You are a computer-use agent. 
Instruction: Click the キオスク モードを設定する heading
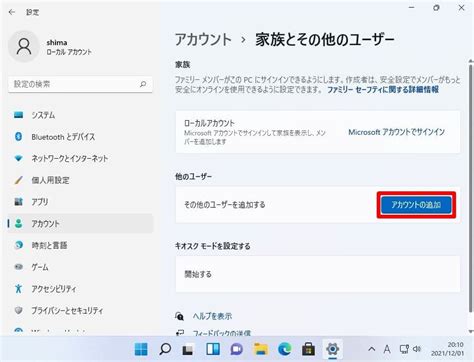[213, 246]
